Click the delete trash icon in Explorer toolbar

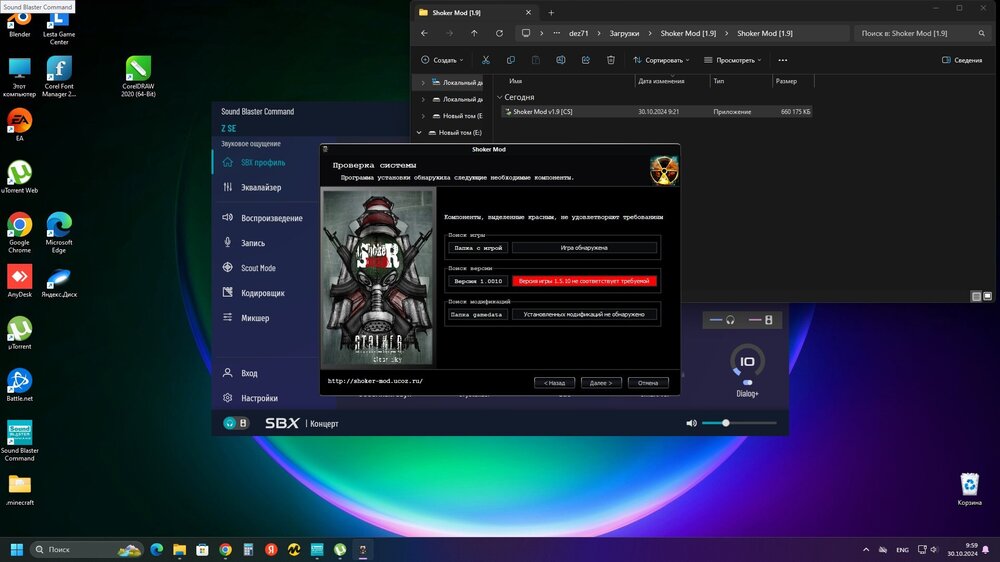[611, 60]
